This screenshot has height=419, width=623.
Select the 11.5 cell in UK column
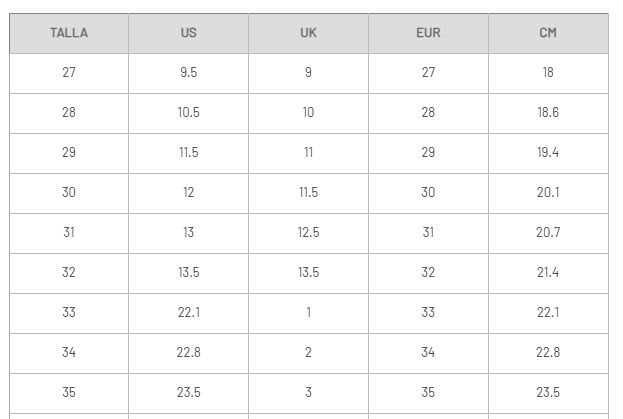click(x=308, y=193)
